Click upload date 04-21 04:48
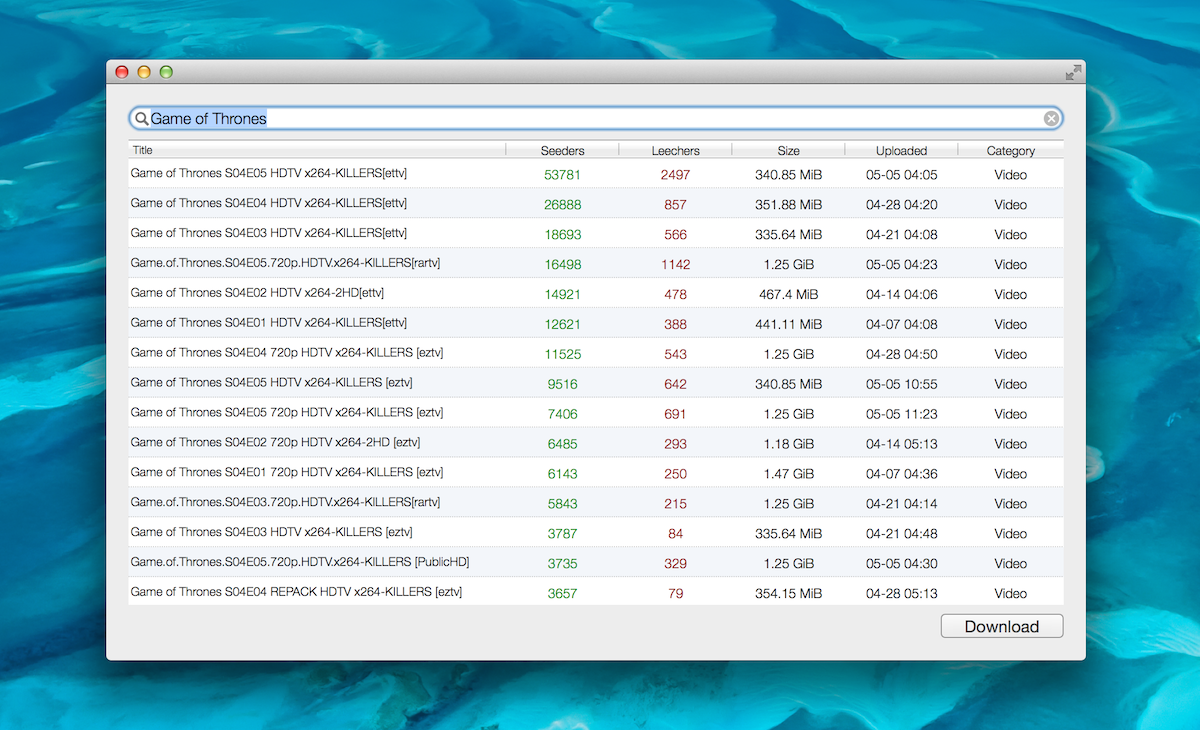 click(x=902, y=534)
